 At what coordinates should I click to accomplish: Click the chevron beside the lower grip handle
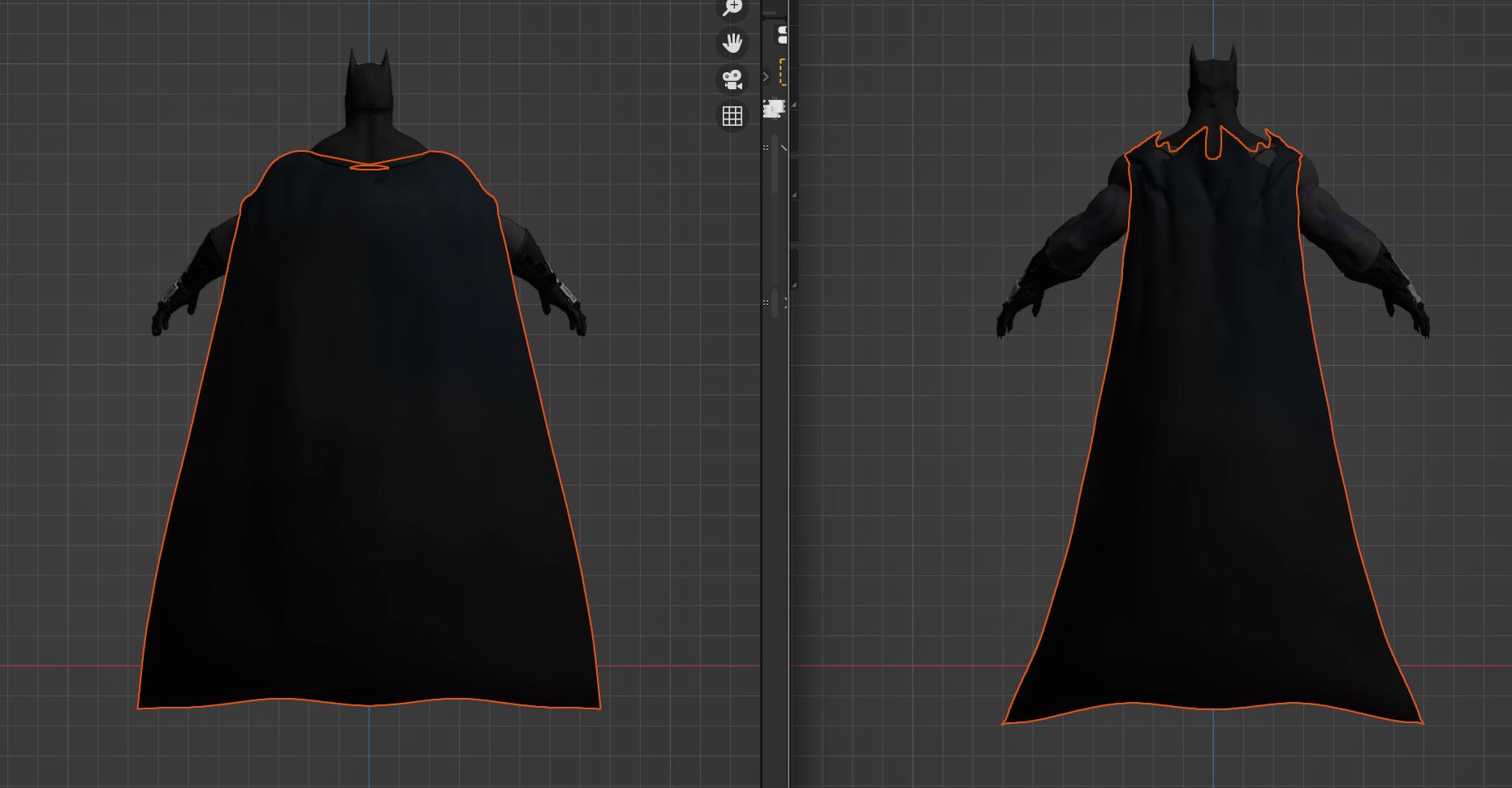point(785,303)
